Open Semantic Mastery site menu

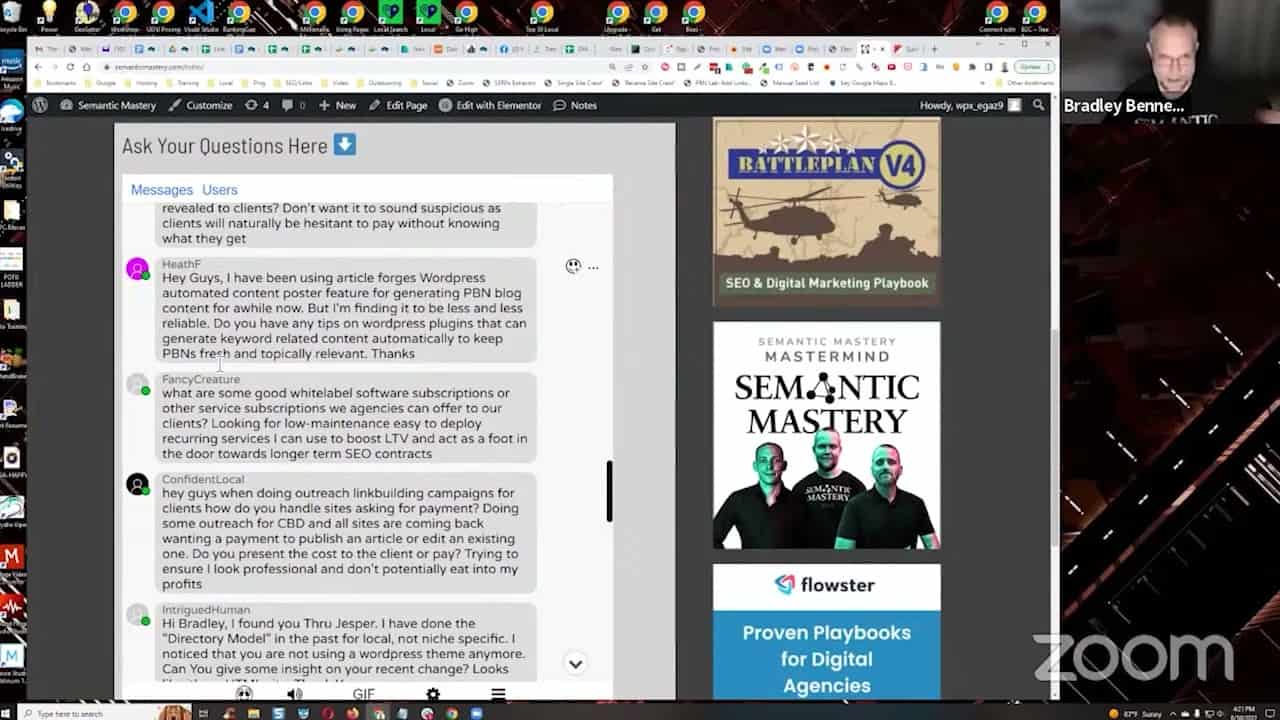tap(108, 105)
